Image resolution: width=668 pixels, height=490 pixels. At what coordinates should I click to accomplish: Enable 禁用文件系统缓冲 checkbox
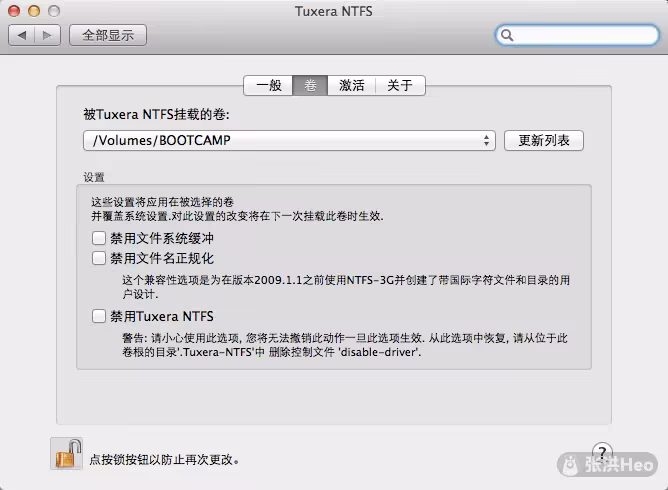(x=99, y=238)
